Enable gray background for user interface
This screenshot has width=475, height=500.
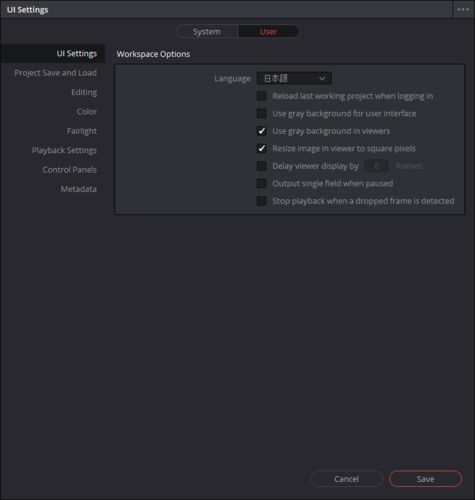[x=262, y=114]
